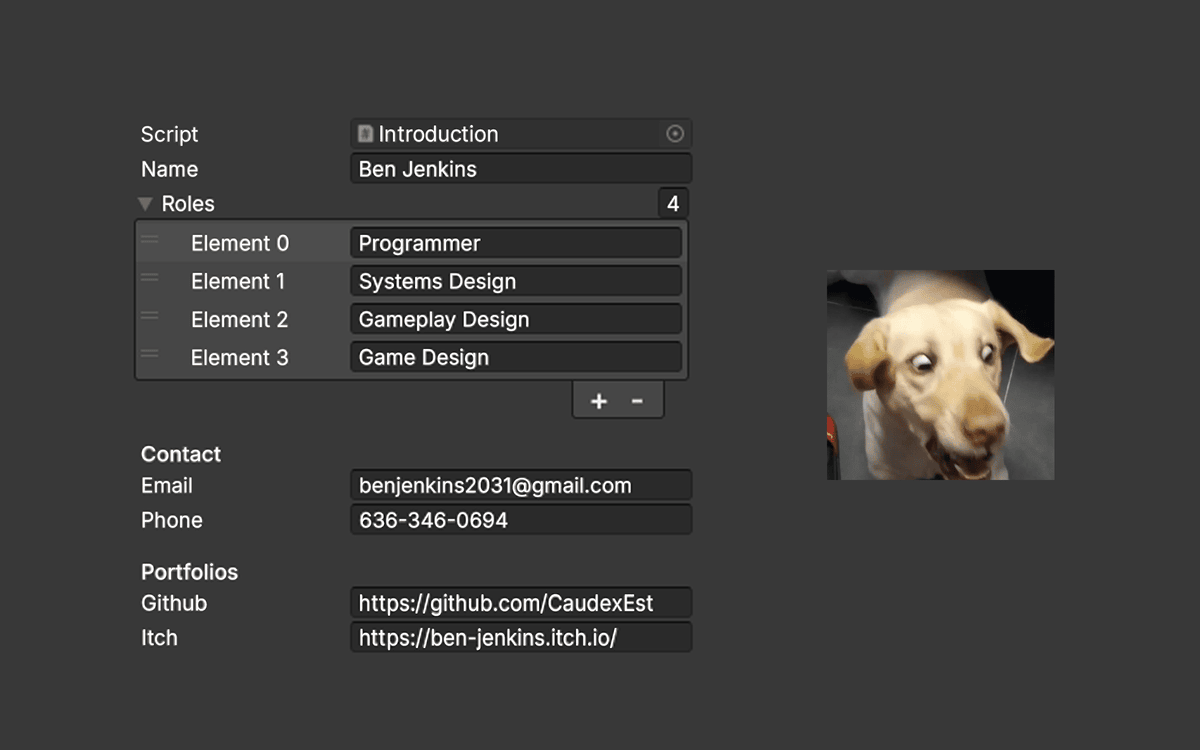Click the Systems Design role field
Image resolution: width=1200 pixels, height=750 pixels.
[516, 281]
